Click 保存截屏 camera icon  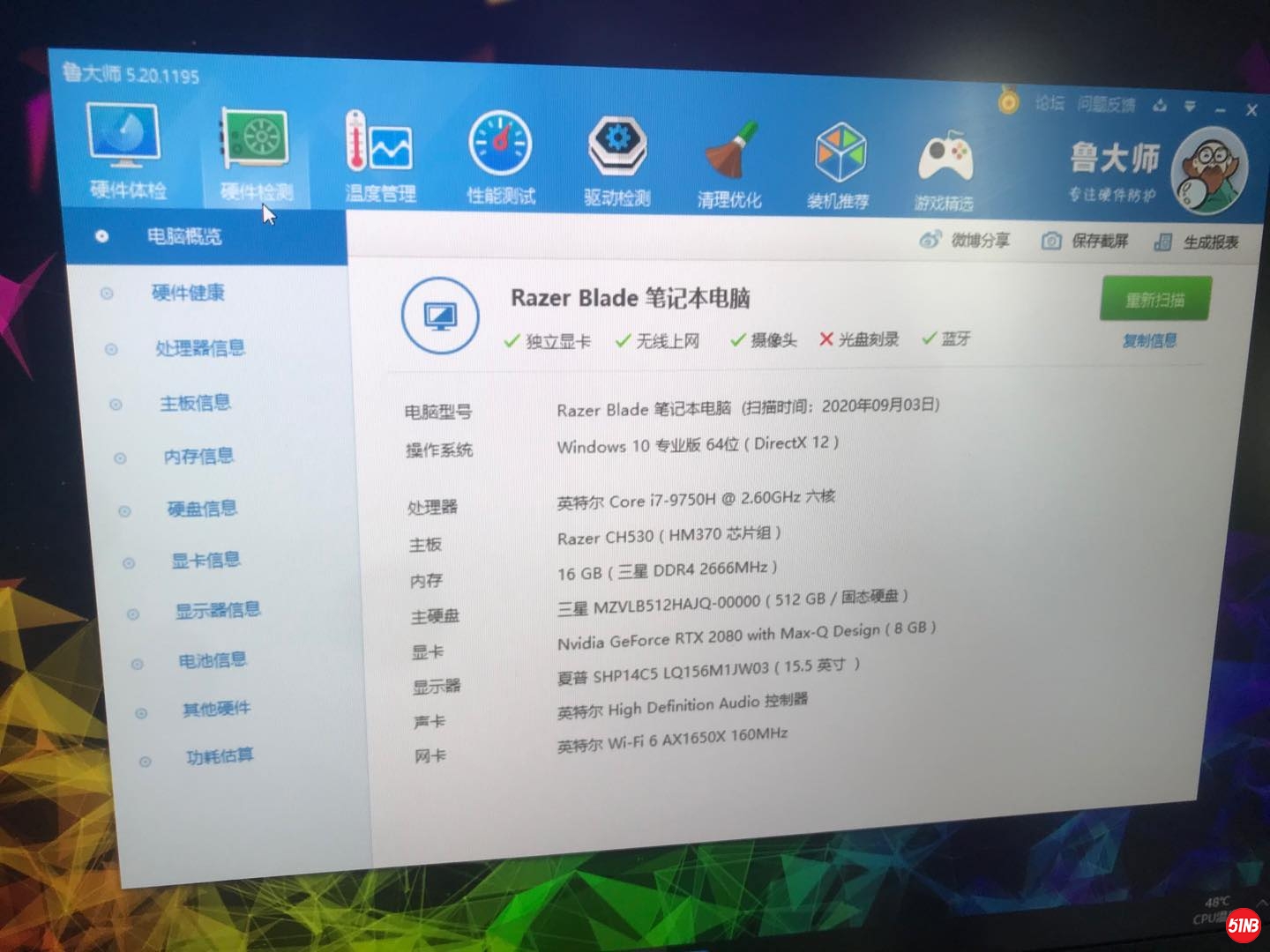point(1051,241)
